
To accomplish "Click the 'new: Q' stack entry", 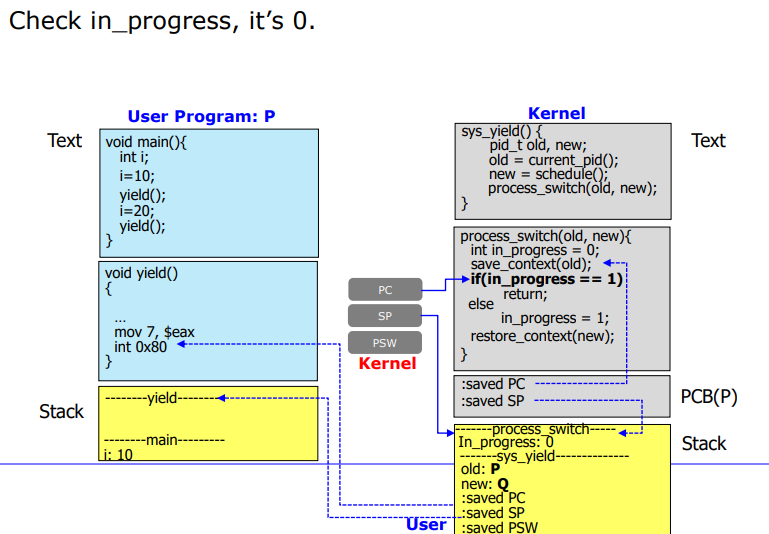I will coord(485,484).
